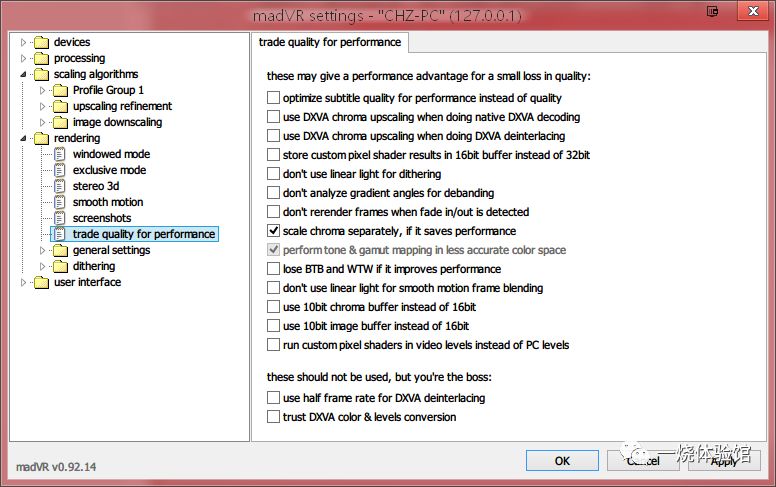Click the processing folder icon
Screen dimensions: 776x487
pyautogui.click(x=42, y=58)
